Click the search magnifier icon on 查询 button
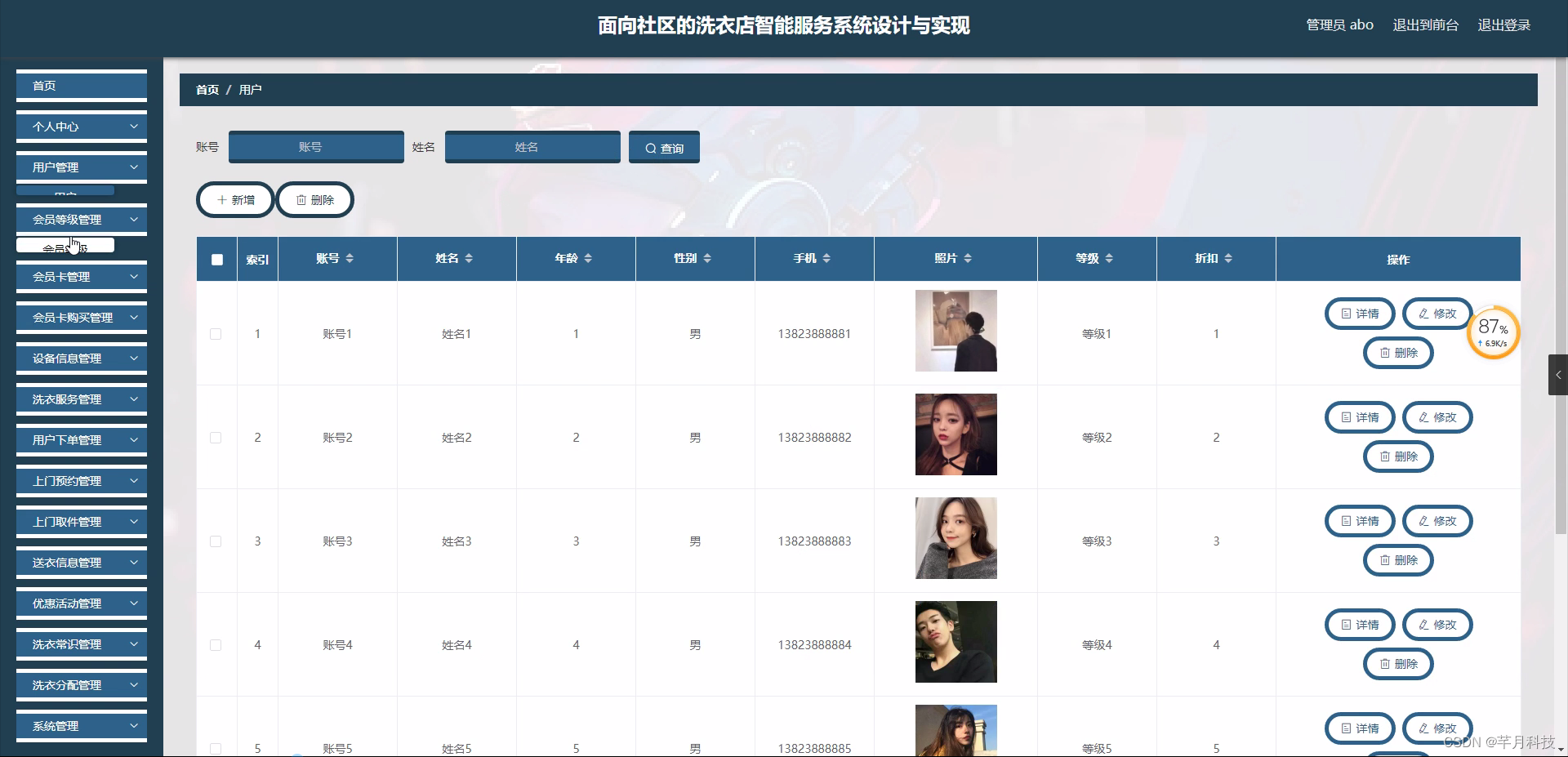This screenshot has height=757, width=1568. tap(651, 147)
